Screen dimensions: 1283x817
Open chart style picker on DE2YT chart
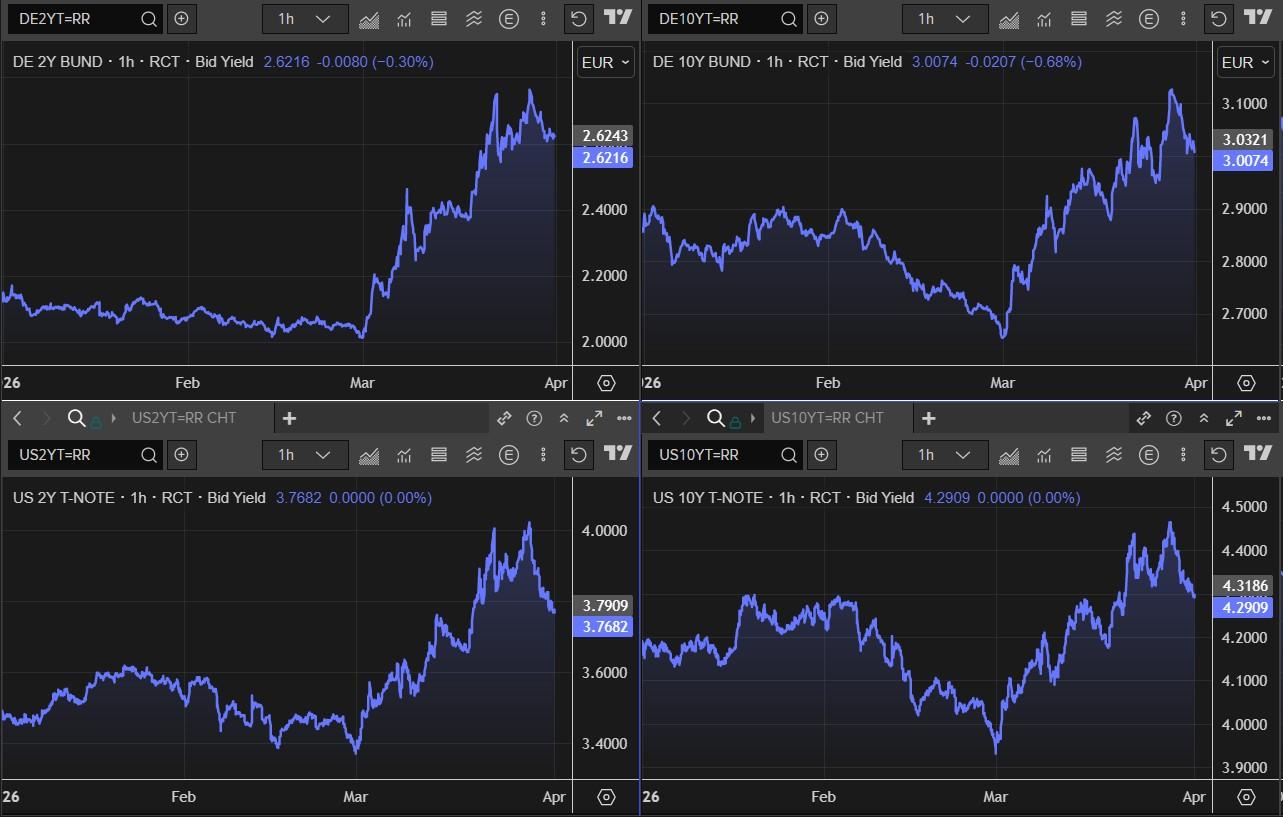369,19
